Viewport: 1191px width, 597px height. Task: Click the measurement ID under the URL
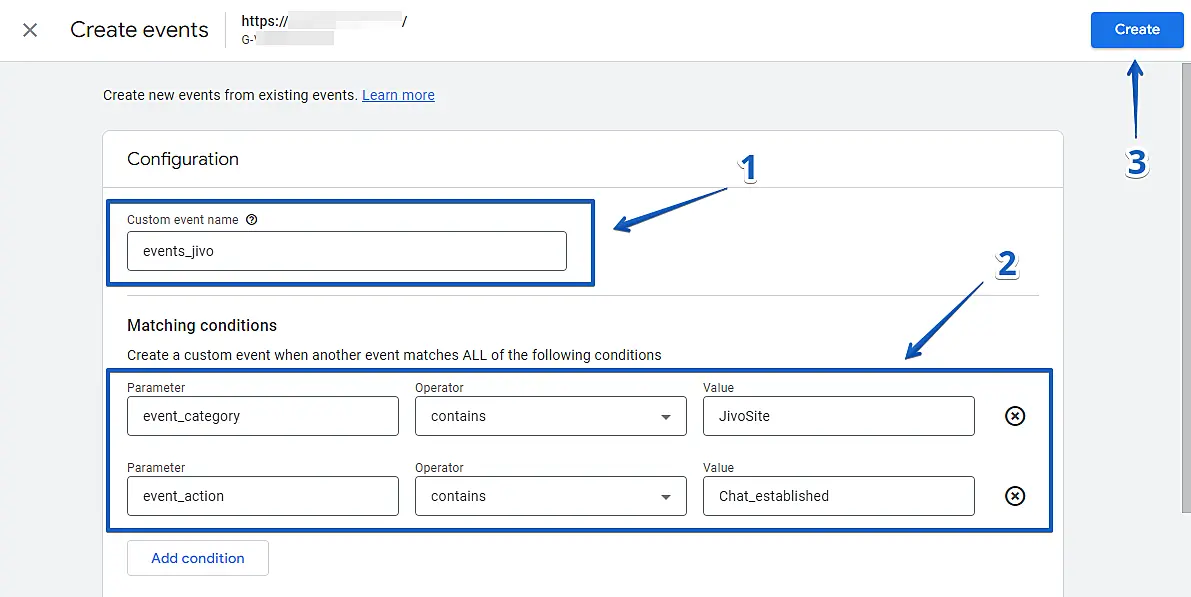287,39
